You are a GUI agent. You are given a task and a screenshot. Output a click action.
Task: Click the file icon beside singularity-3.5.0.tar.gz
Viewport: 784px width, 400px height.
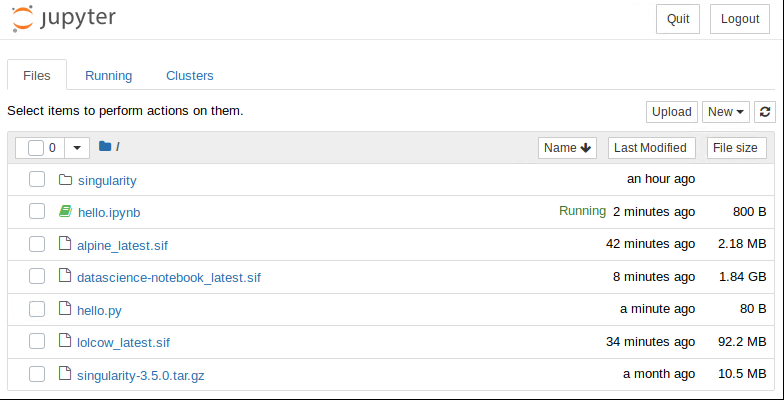click(x=65, y=374)
